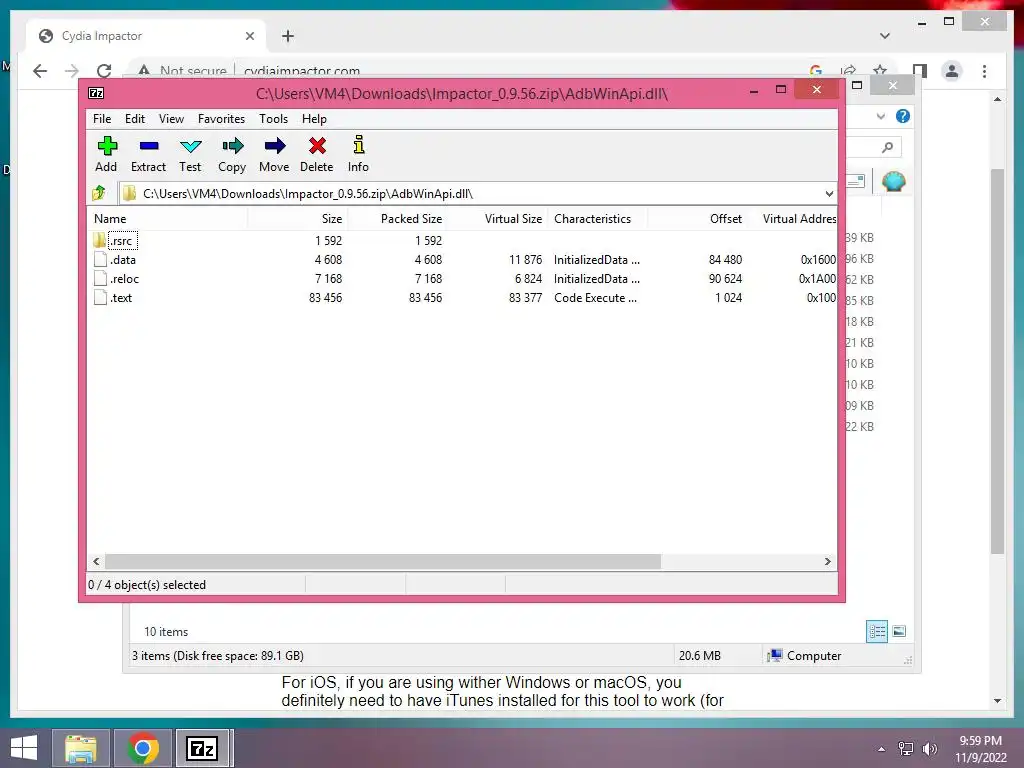Screen dimensions: 1024x768
Task: Click the '83 377' virtual size cell
Action: point(525,298)
